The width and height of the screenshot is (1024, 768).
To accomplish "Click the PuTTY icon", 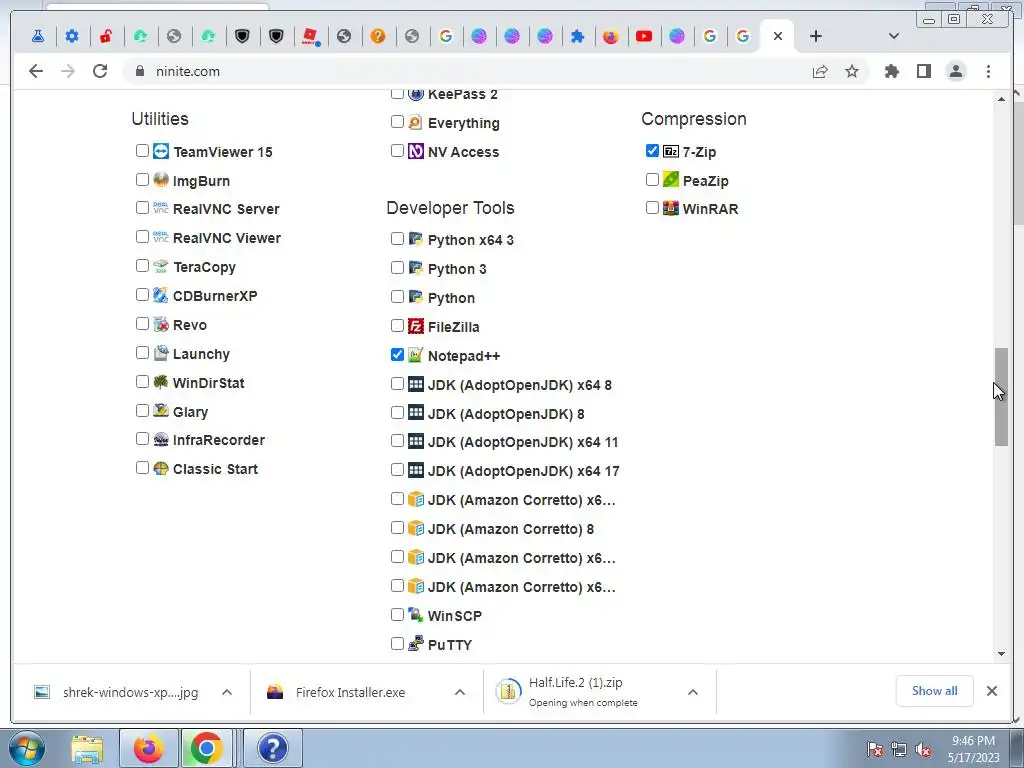I will (416, 644).
